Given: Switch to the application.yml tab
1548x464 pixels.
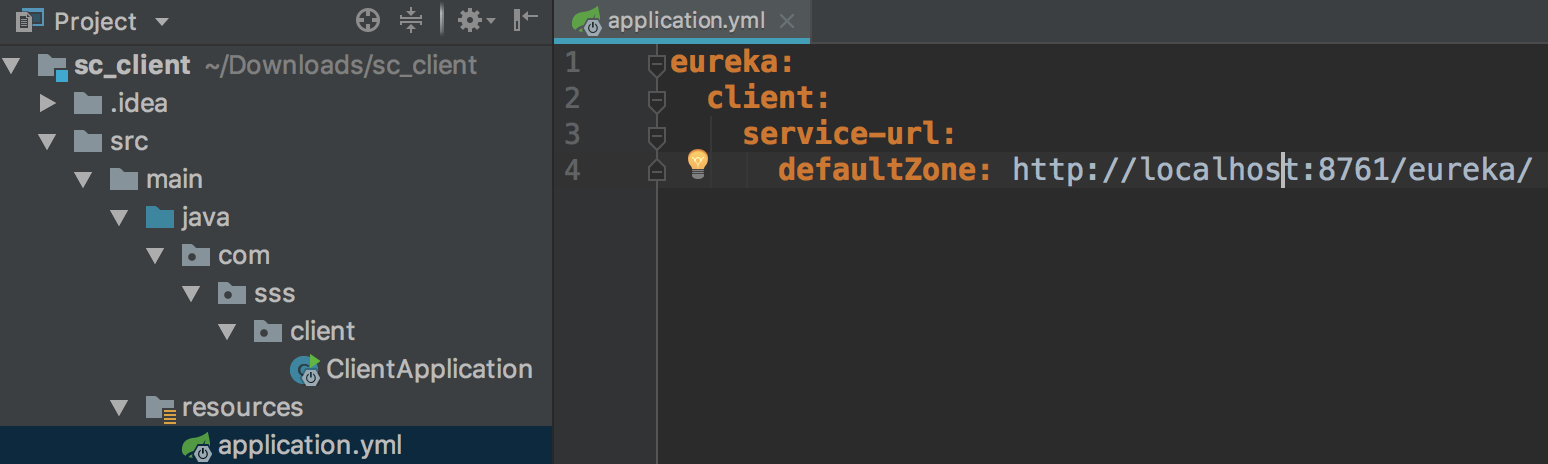Looking at the screenshot, I should coord(682,22).
